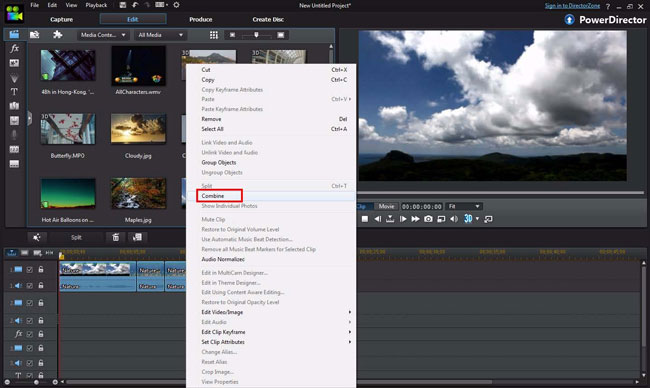The height and width of the screenshot is (388, 650).
Task: Click the settings gear icon in top bar
Action: pyautogui.click(x=176, y=5)
